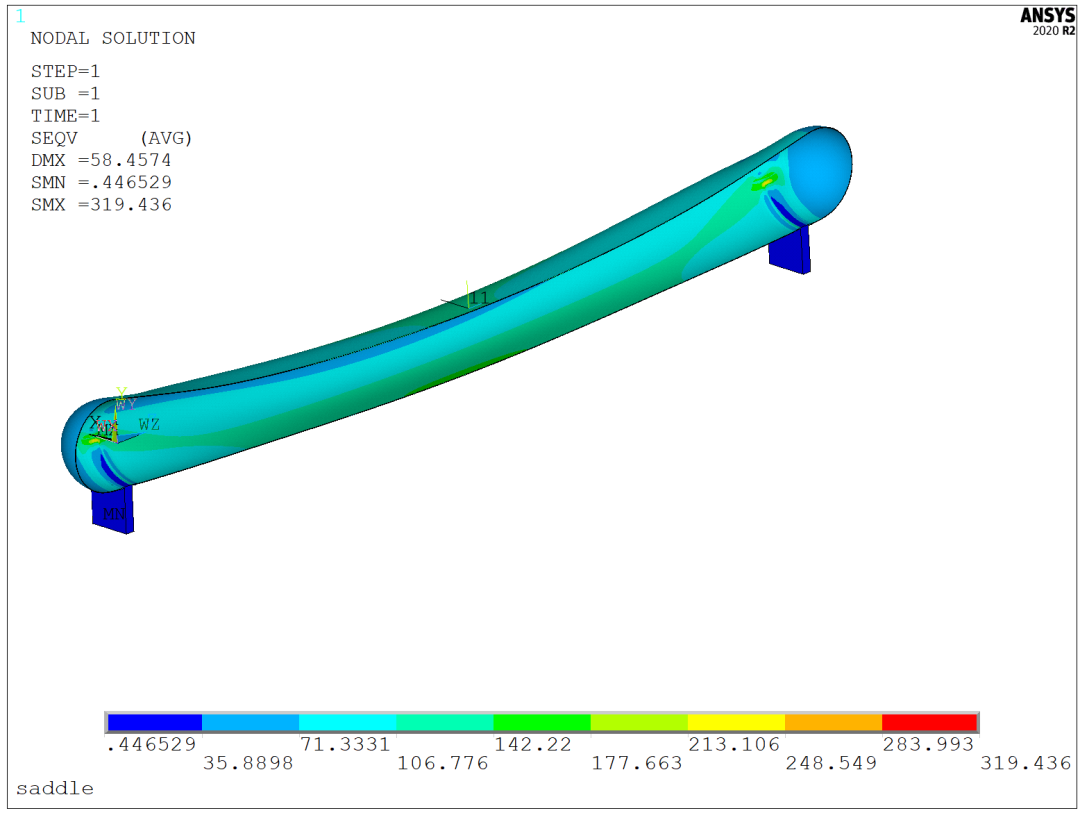
Task: Click the yellow legend color band
Action: tap(736, 722)
